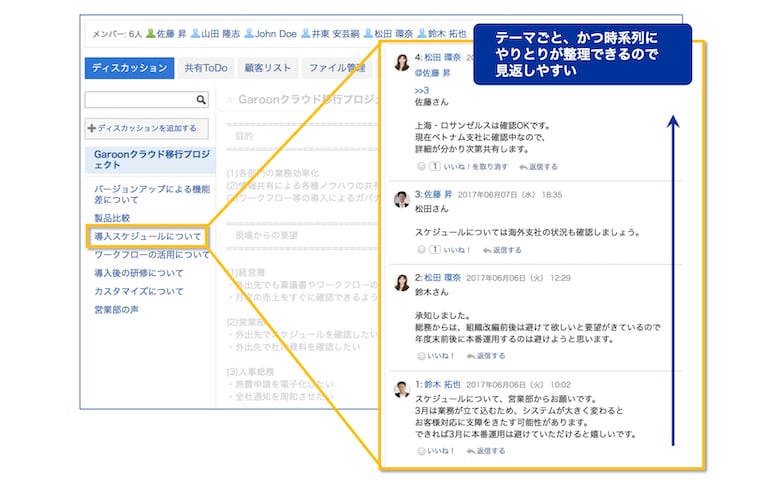Click avatar of comment 1 by 鈴木 拓也
The height and width of the screenshot is (480, 780).
tap(402, 389)
